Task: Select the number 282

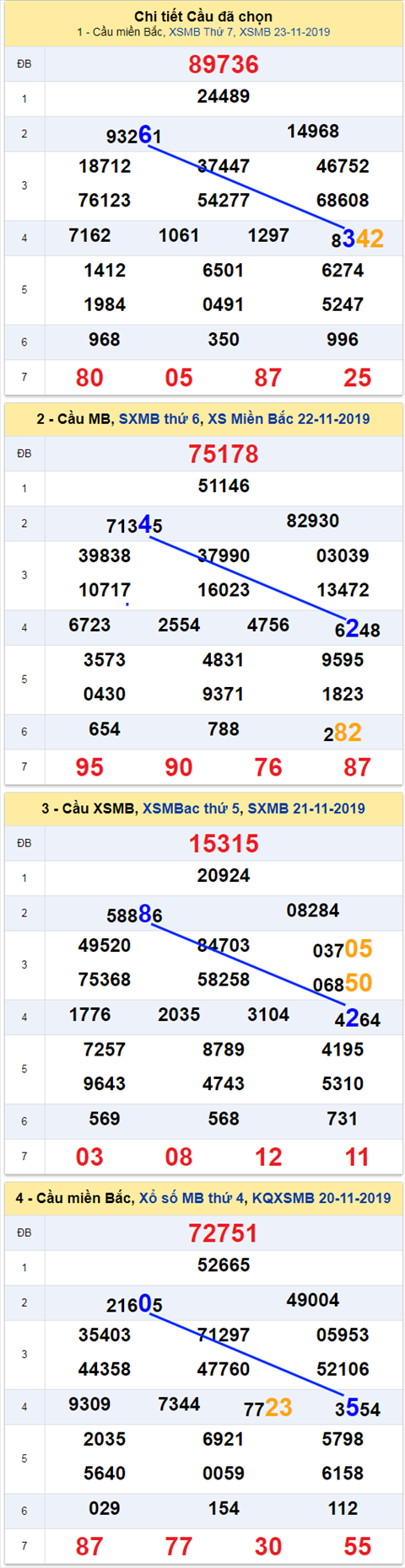Action: point(343,733)
